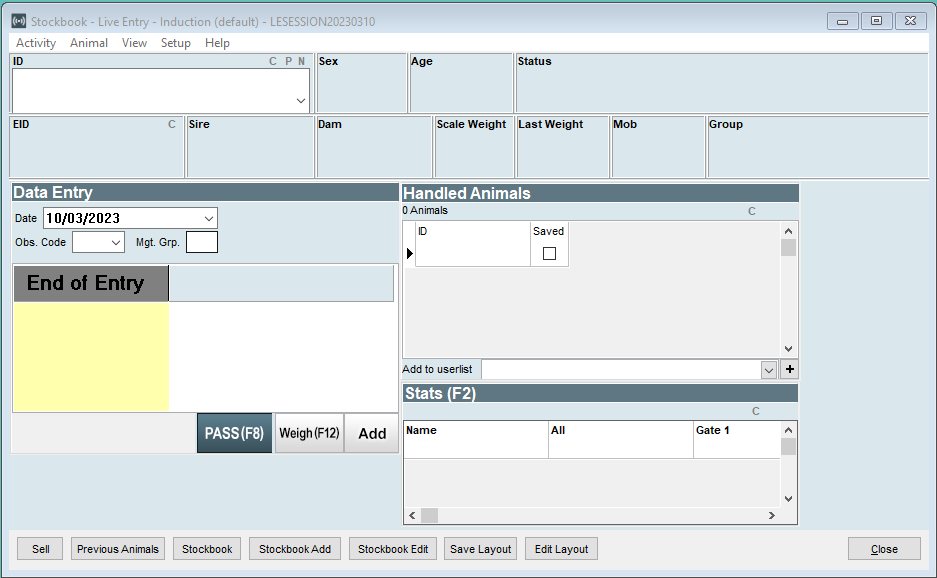Click the Handled Animals scroll up arrow
The height and width of the screenshot is (578, 937).
788,231
